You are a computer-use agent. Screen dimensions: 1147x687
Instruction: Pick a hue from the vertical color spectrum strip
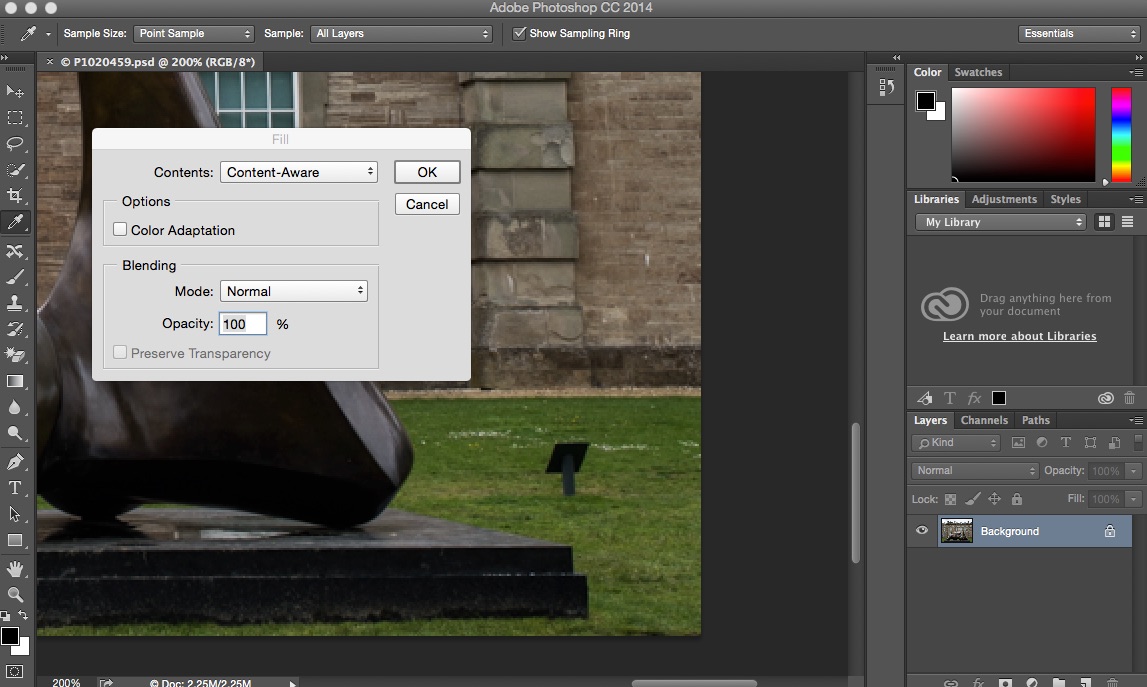pos(1121,133)
